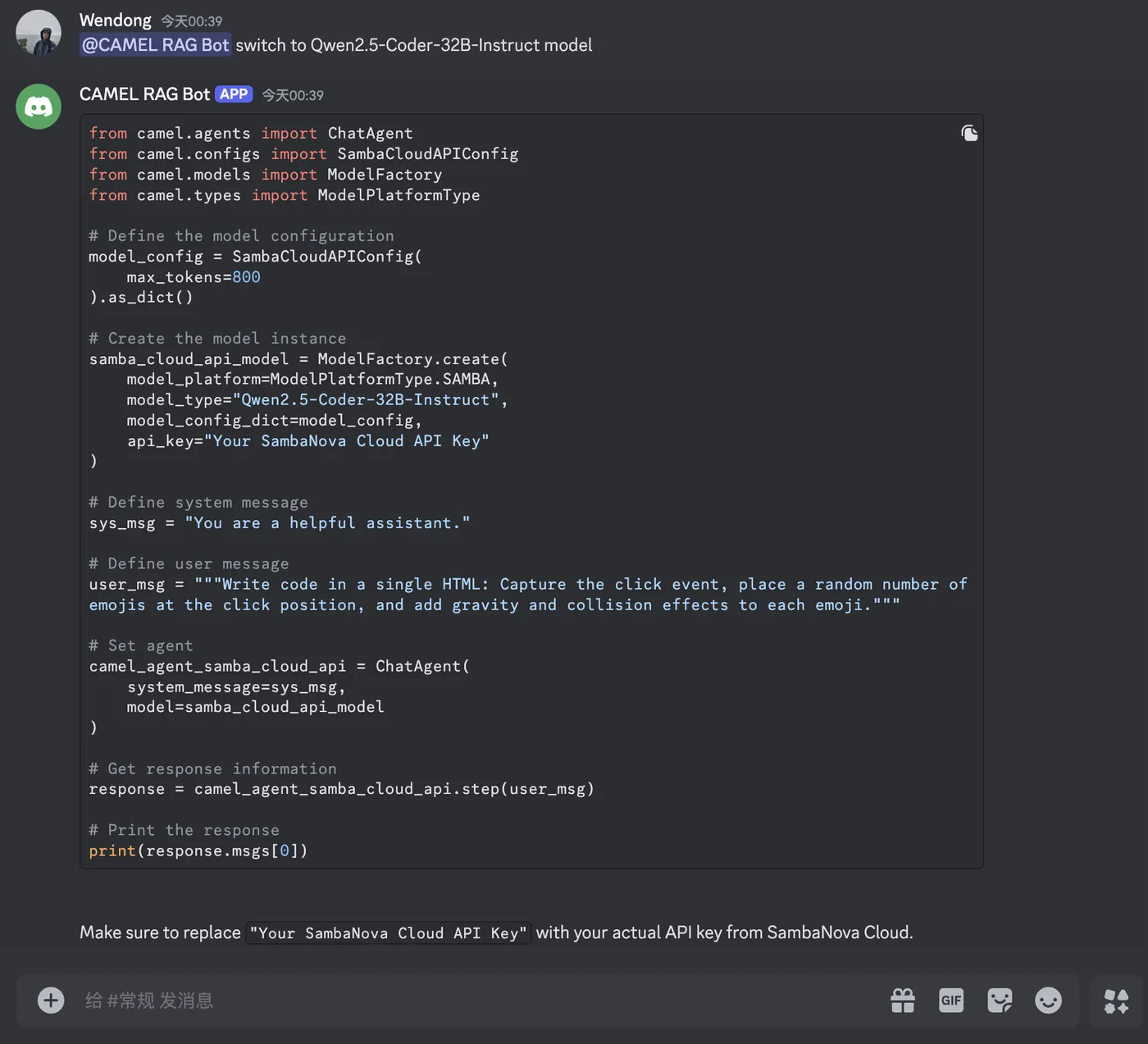Open the apps launcher icon
The image size is (1148, 1044).
point(1116,1001)
